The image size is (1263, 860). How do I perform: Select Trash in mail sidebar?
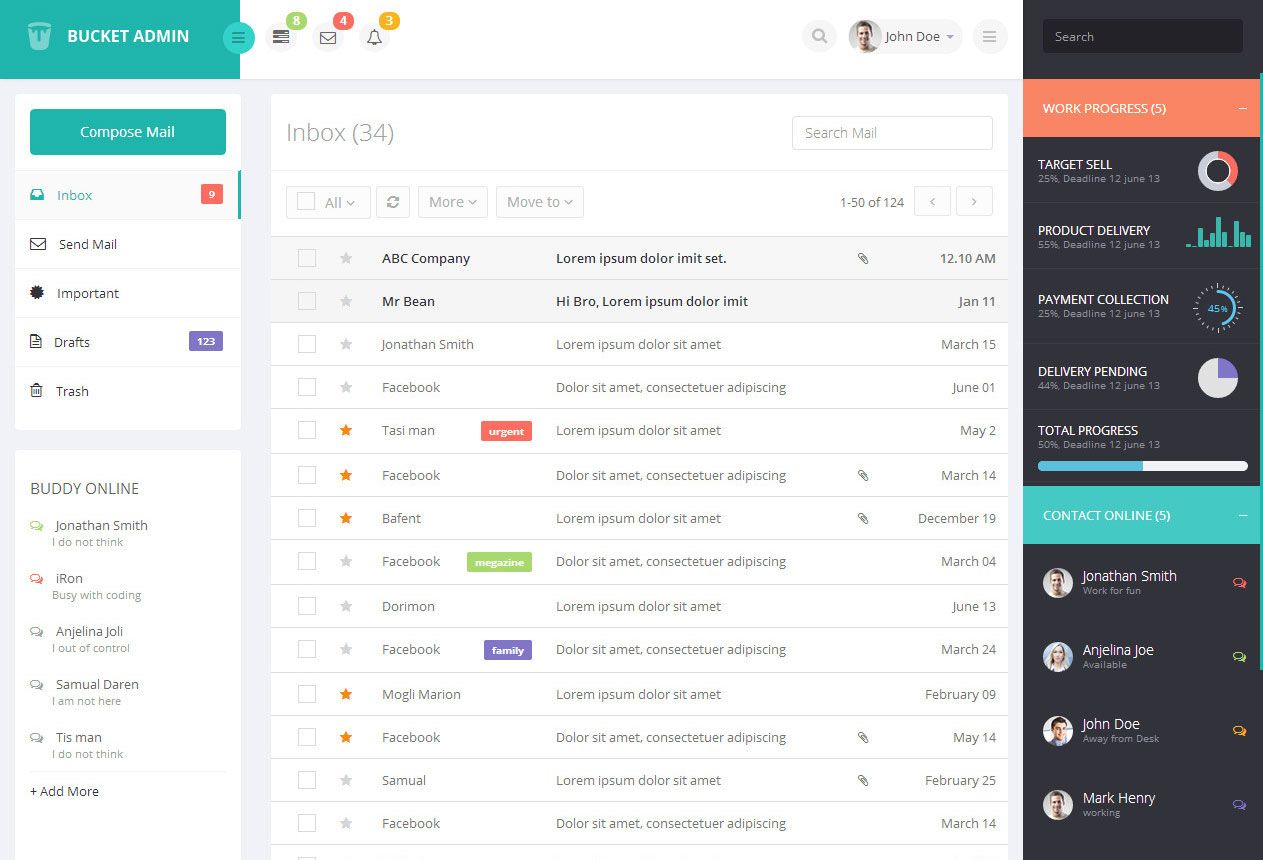click(x=72, y=391)
